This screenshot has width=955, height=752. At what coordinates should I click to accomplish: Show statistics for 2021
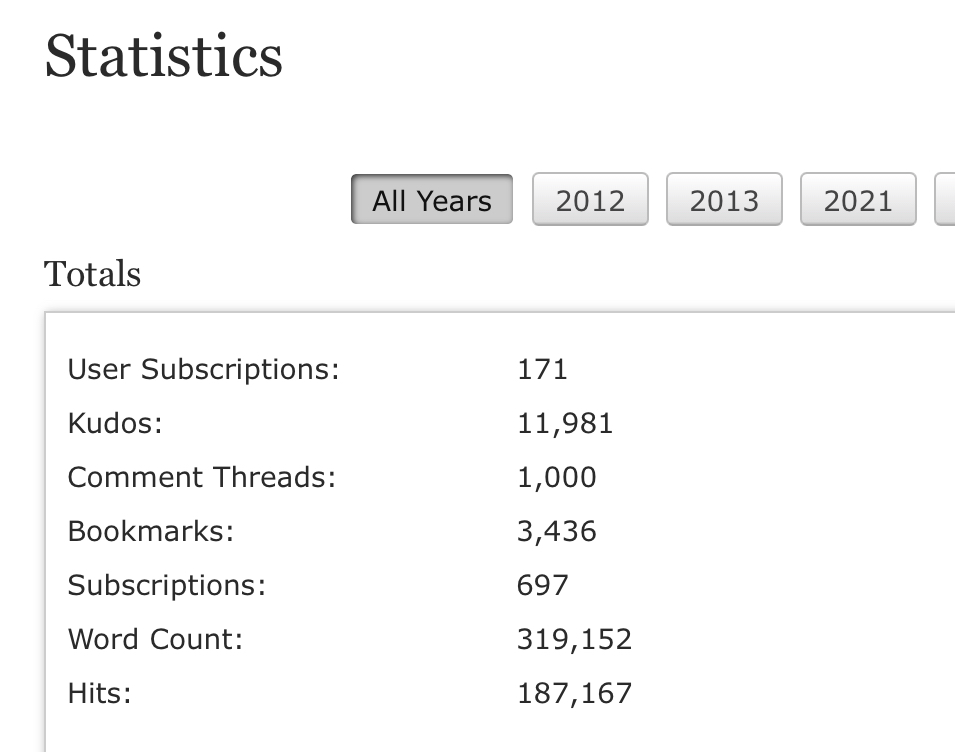(858, 200)
